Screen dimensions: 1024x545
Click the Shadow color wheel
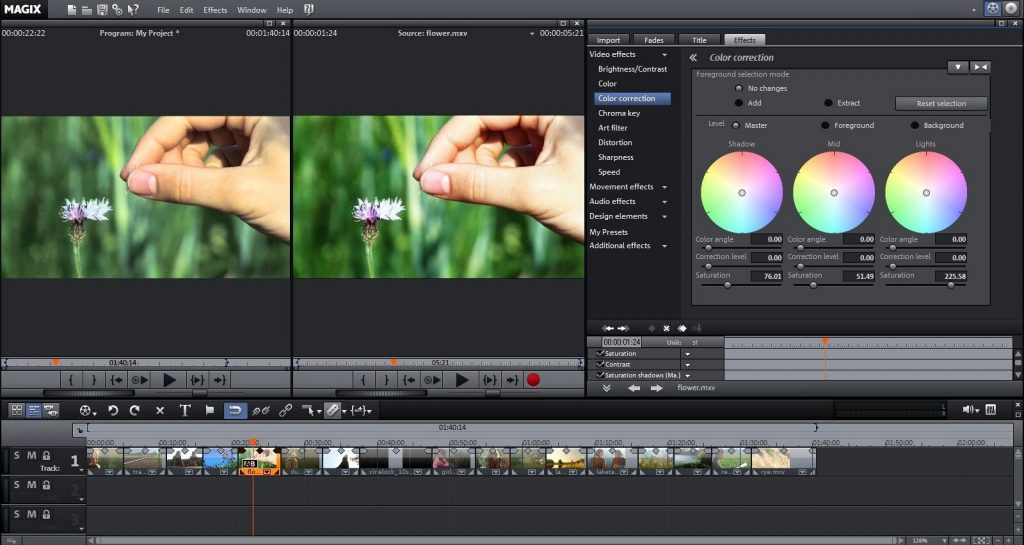click(742, 192)
